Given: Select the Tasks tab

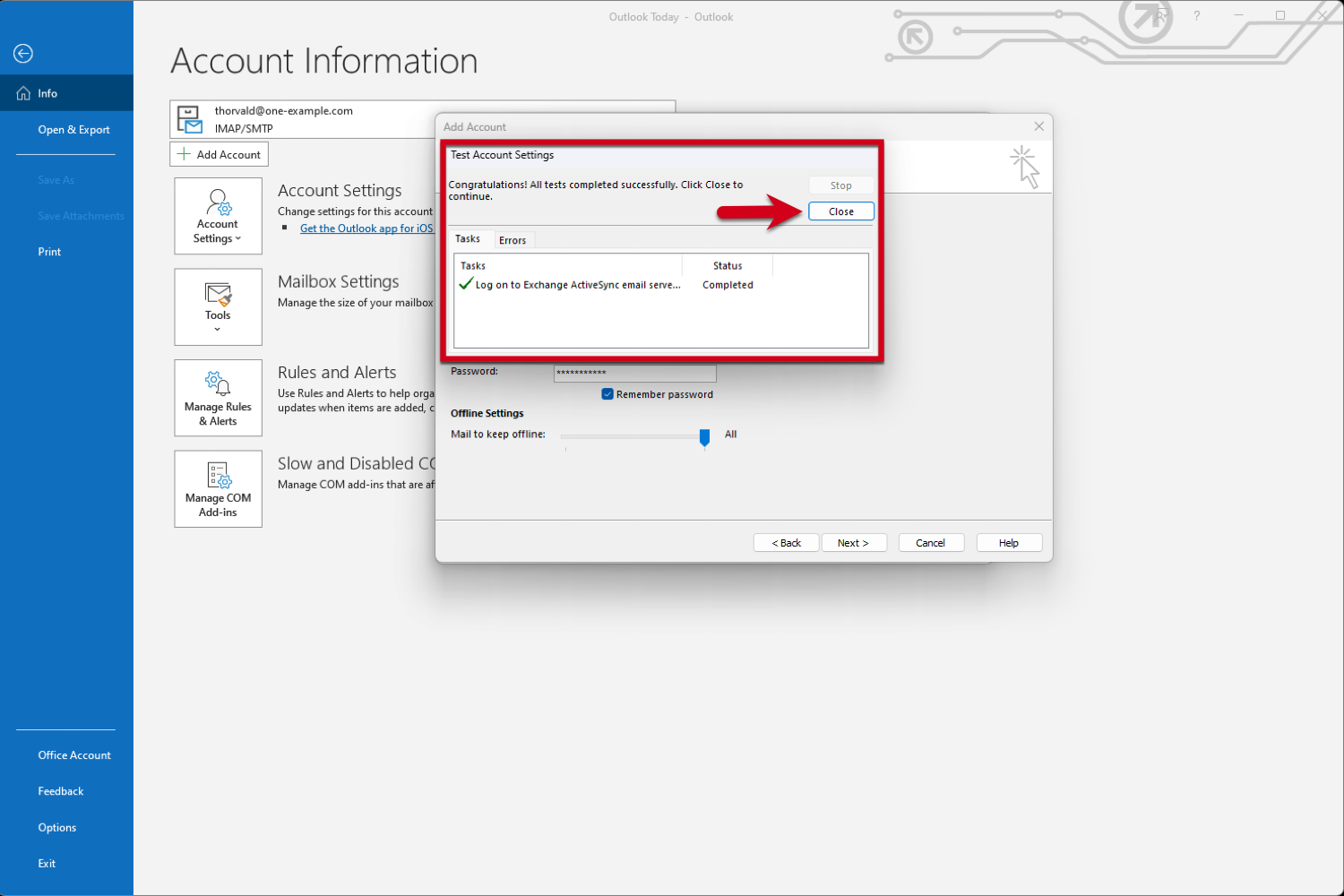Looking at the screenshot, I should [x=468, y=239].
